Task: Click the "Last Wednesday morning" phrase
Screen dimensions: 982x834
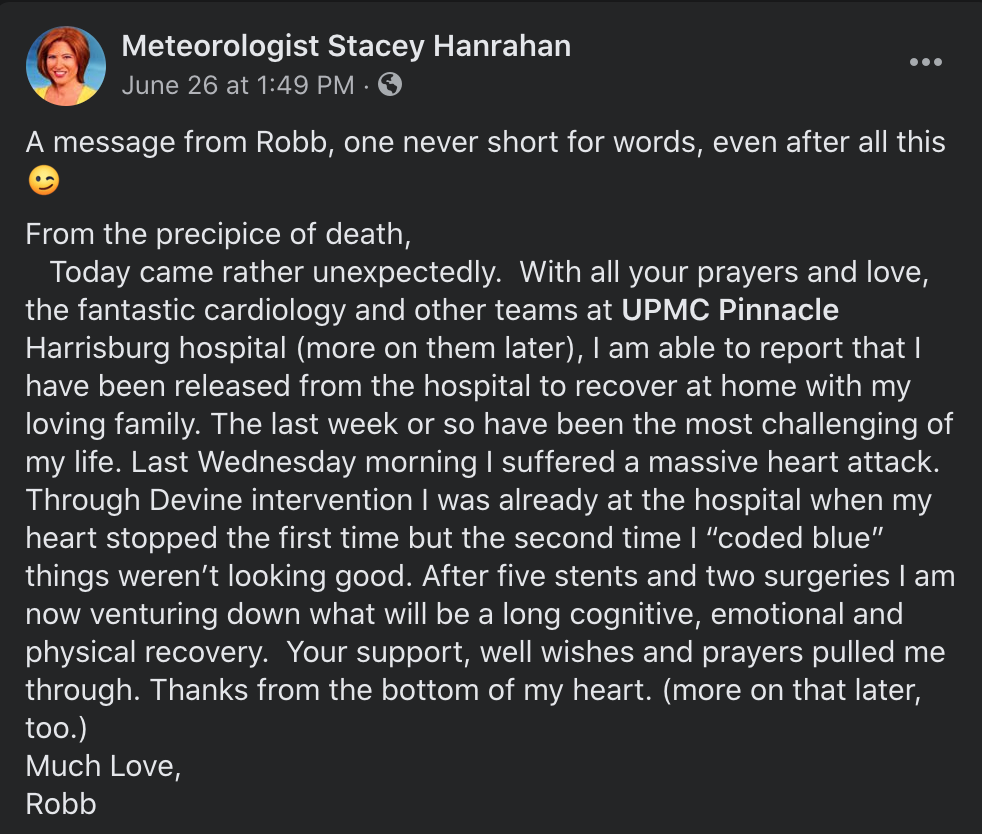Action: pos(304,462)
